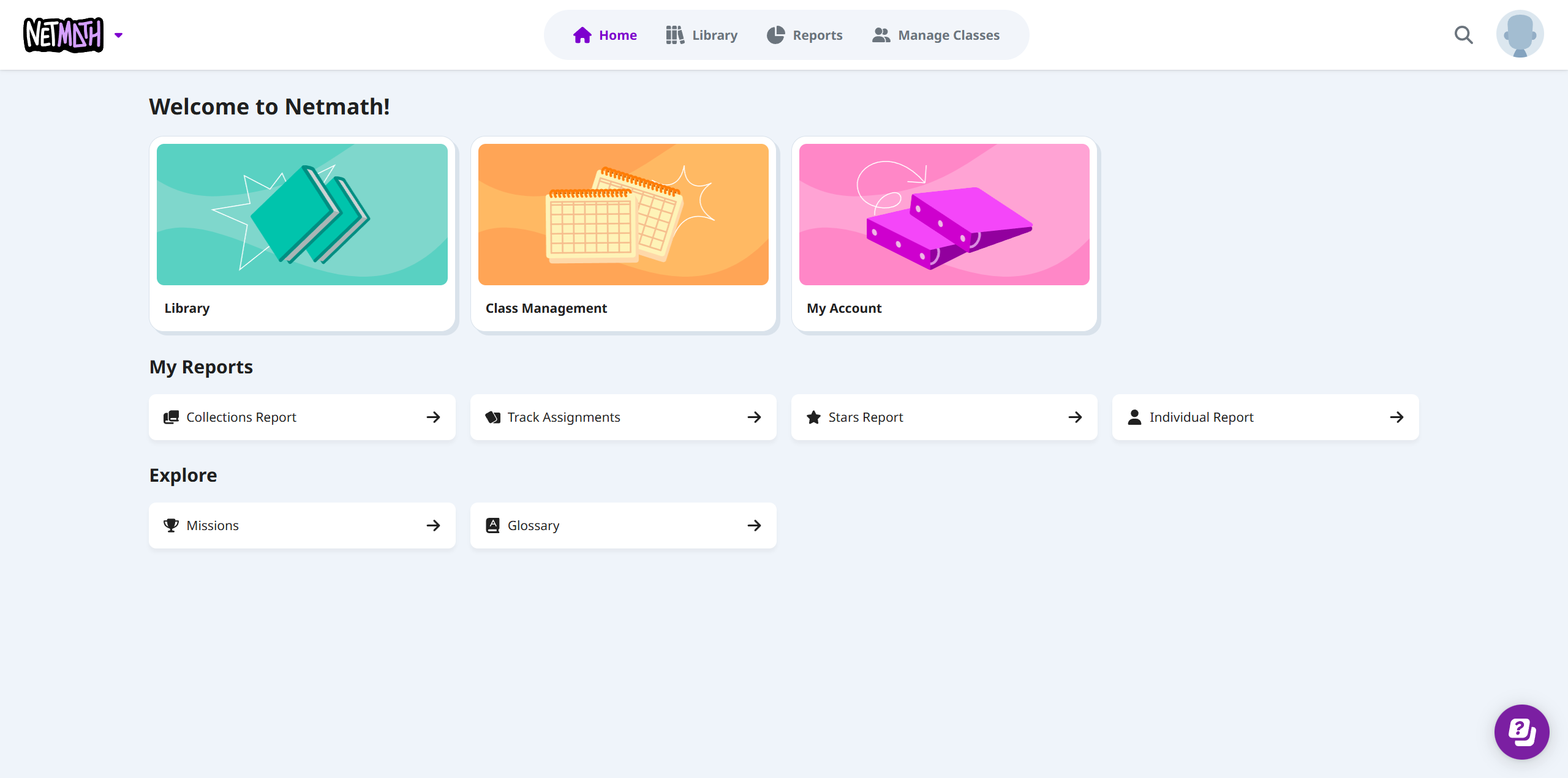The height and width of the screenshot is (778, 1568).
Task: Click the Track Assignments arrow icon
Action: click(x=754, y=417)
